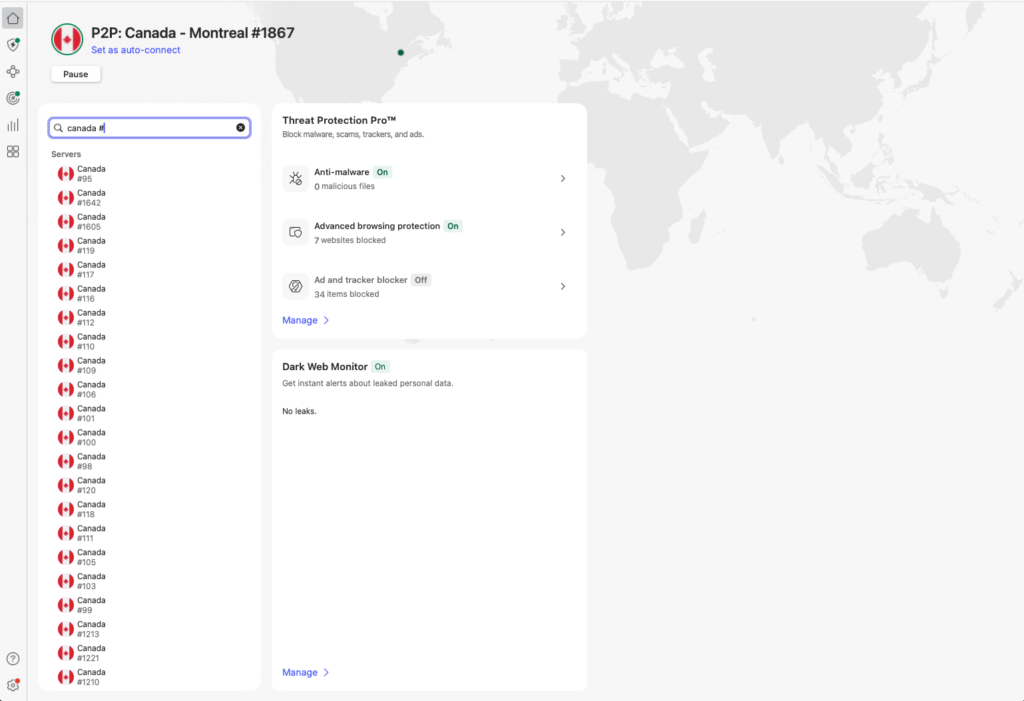Expand Ad and tracker blocker chevron
Screen dimensions: 1024x701
563,286
